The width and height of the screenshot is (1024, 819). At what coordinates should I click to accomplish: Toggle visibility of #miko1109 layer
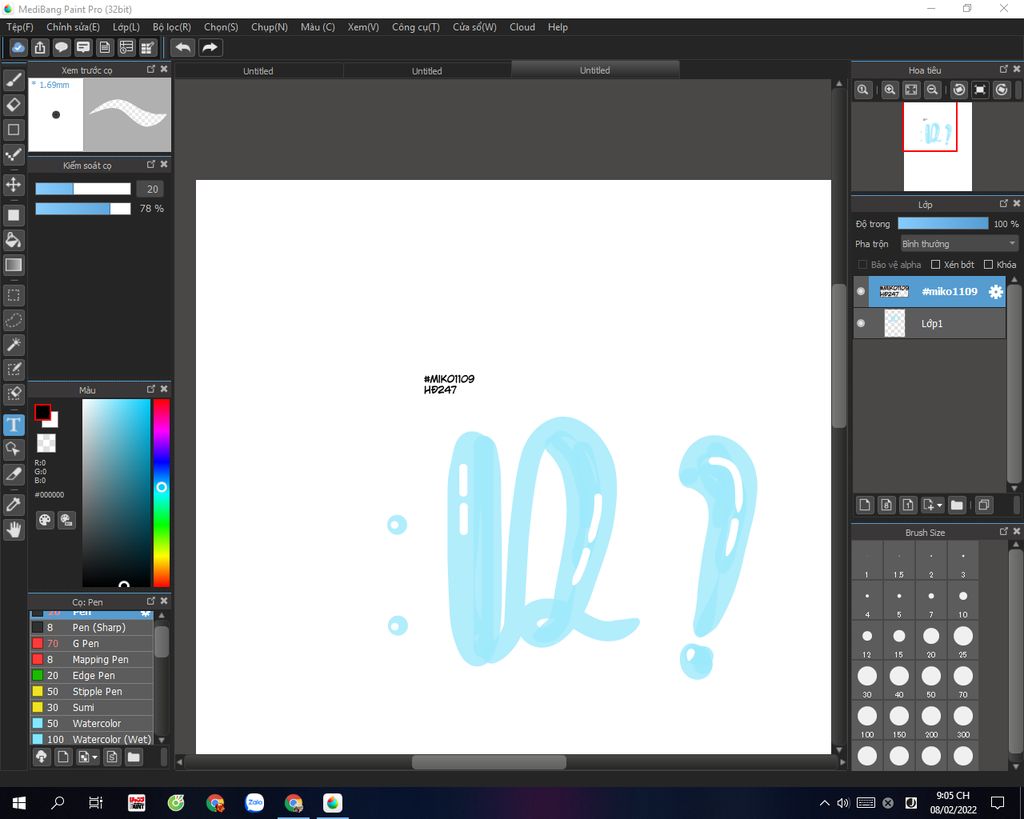point(861,291)
